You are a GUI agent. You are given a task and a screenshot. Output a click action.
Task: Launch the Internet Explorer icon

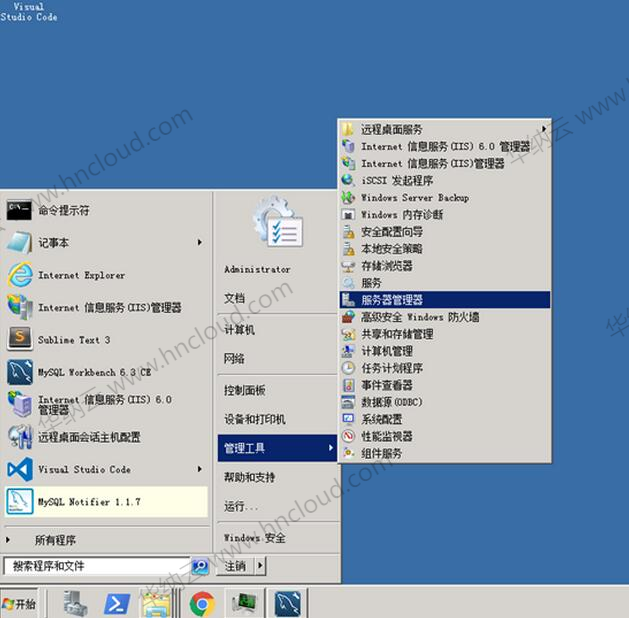tap(19, 275)
